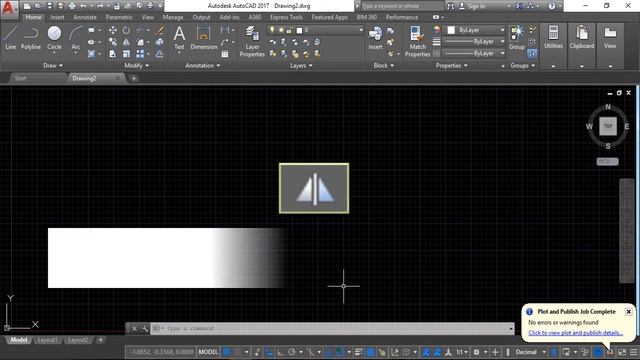Screen dimensions: 640x360
Task: Select the Move tool in Modify panel
Action: pos(113,30)
